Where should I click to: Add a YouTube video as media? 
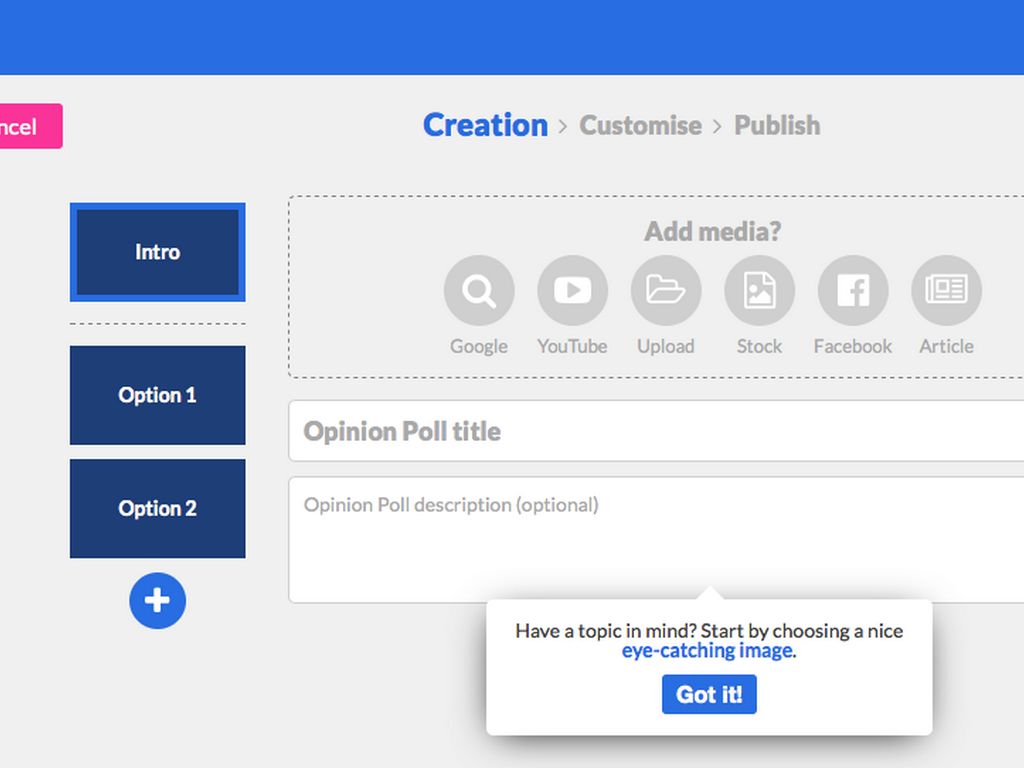pos(572,291)
